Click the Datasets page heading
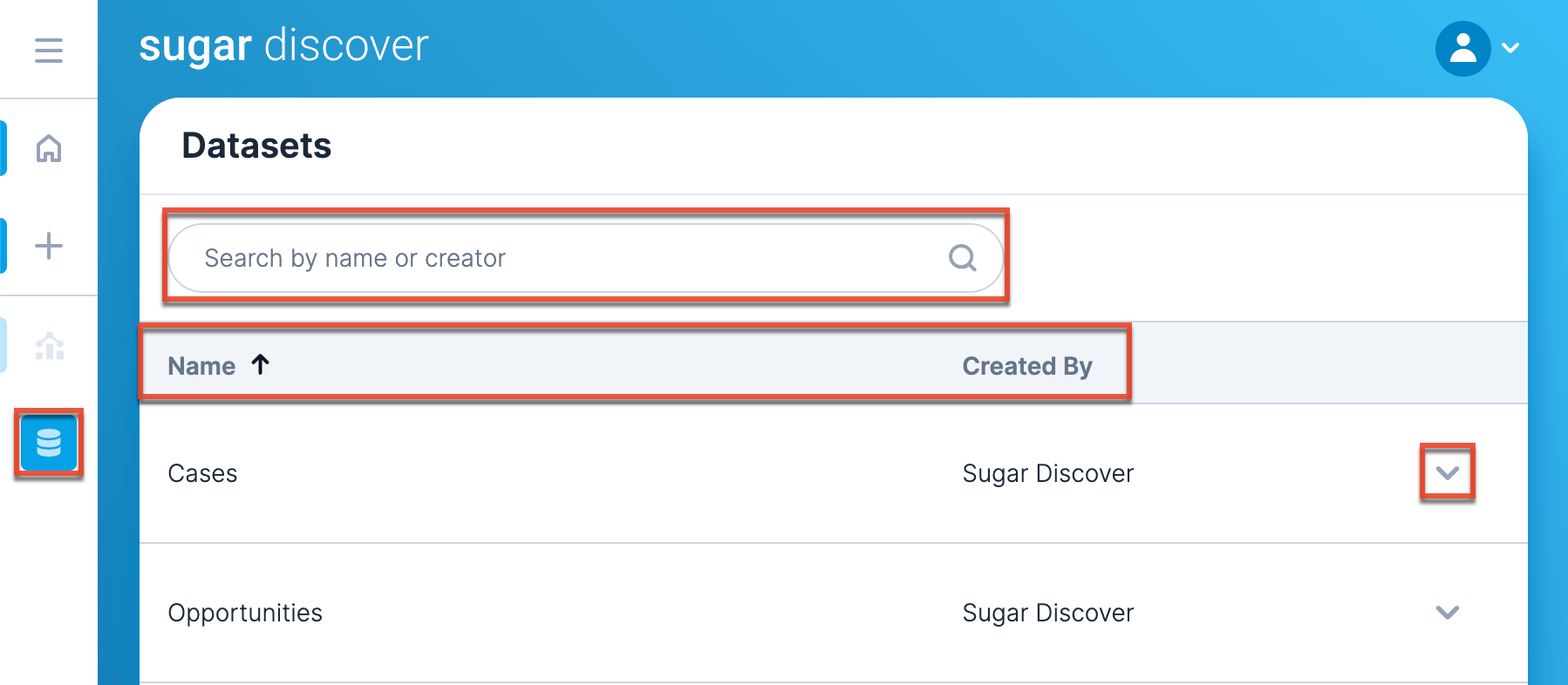 [256, 146]
